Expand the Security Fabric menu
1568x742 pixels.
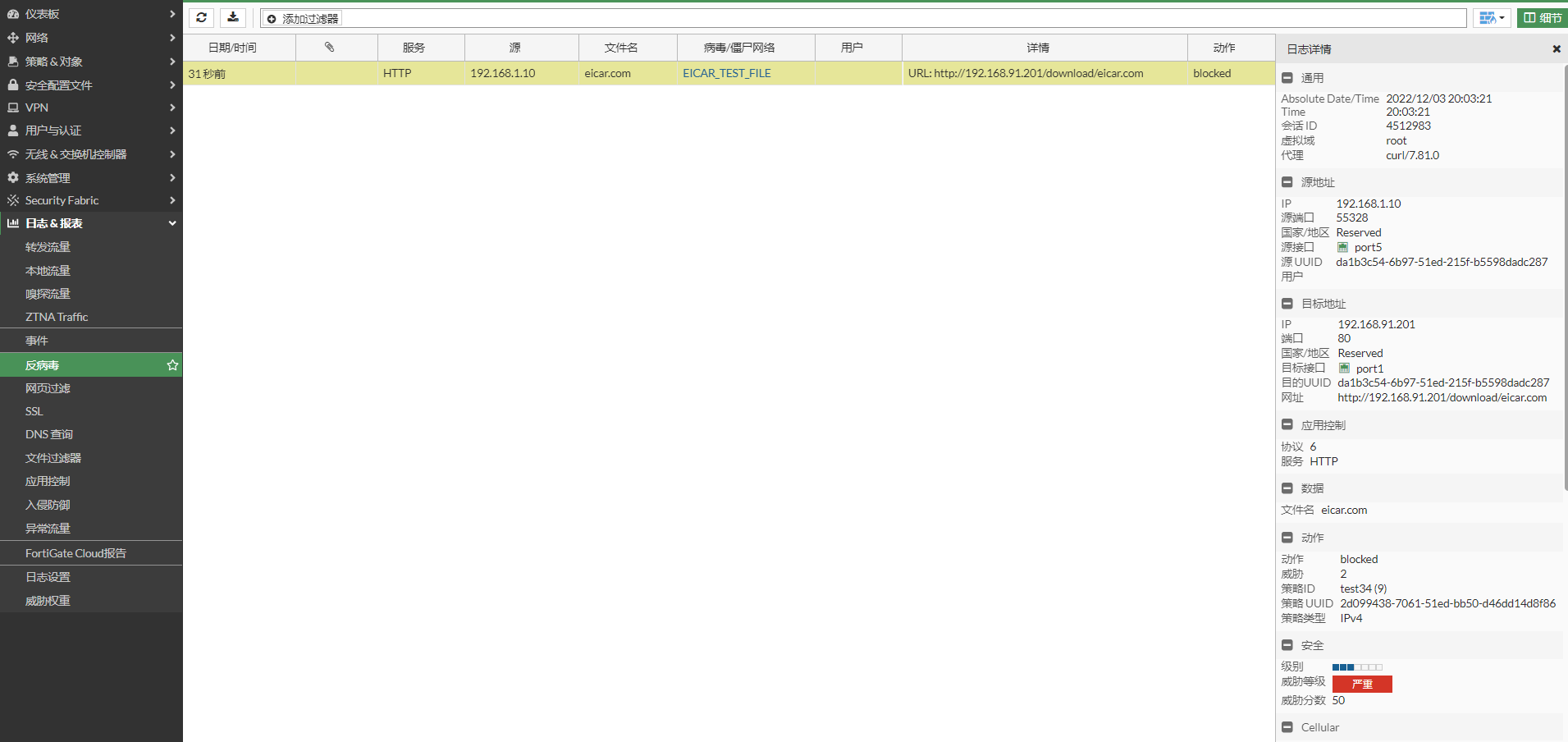tap(91, 200)
